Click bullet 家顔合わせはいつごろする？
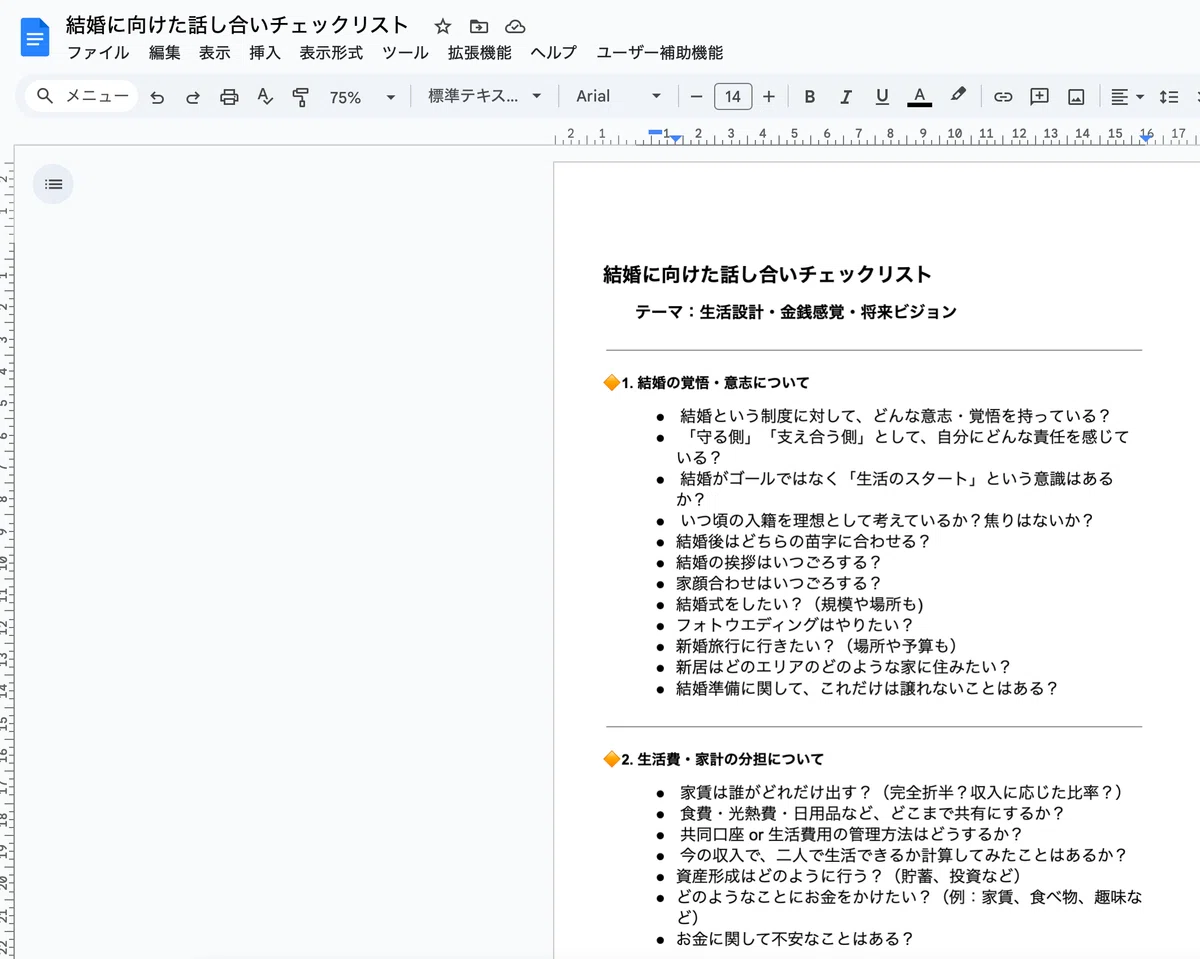The height and width of the screenshot is (959, 1200). pos(779,583)
